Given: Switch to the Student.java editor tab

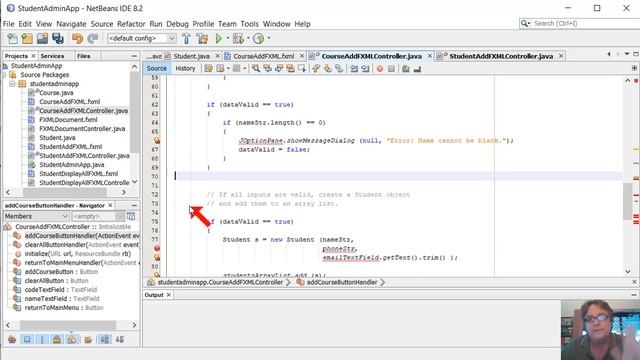Looking at the screenshot, I should click(x=191, y=56).
